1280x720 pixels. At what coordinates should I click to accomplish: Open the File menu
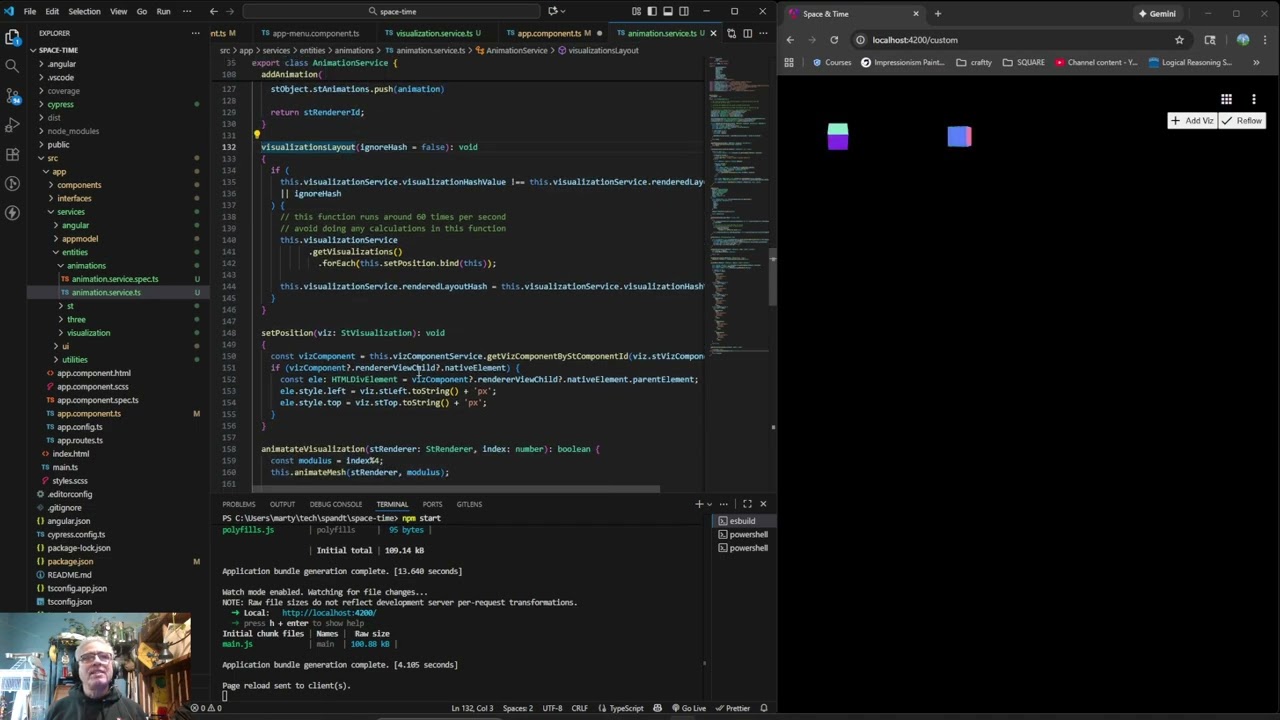click(30, 11)
